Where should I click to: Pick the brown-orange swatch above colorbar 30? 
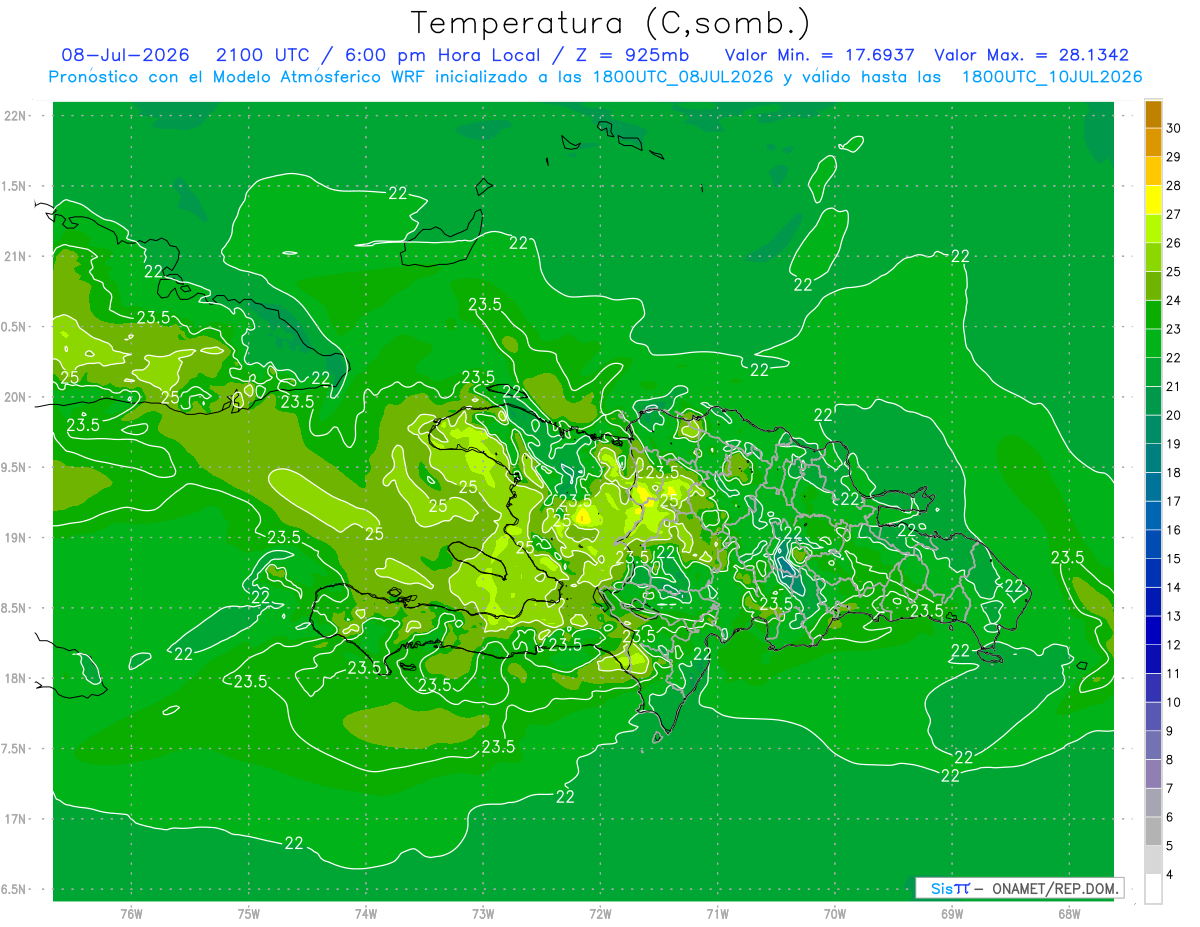tap(1153, 114)
